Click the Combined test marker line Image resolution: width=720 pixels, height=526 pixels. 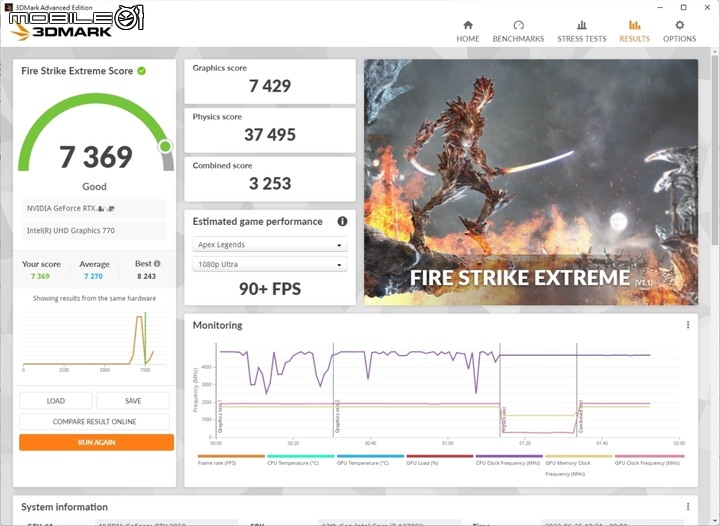(x=577, y=390)
